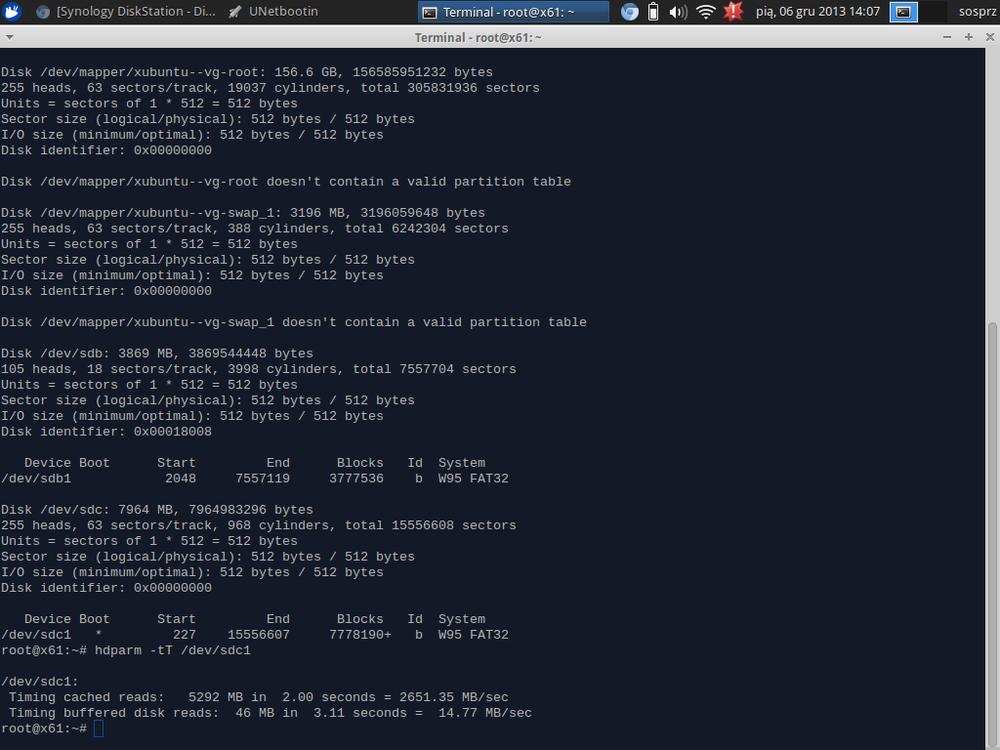The height and width of the screenshot is (750, 1000).
Task: Maximize the Terminal window
Action: coord(968,38)
